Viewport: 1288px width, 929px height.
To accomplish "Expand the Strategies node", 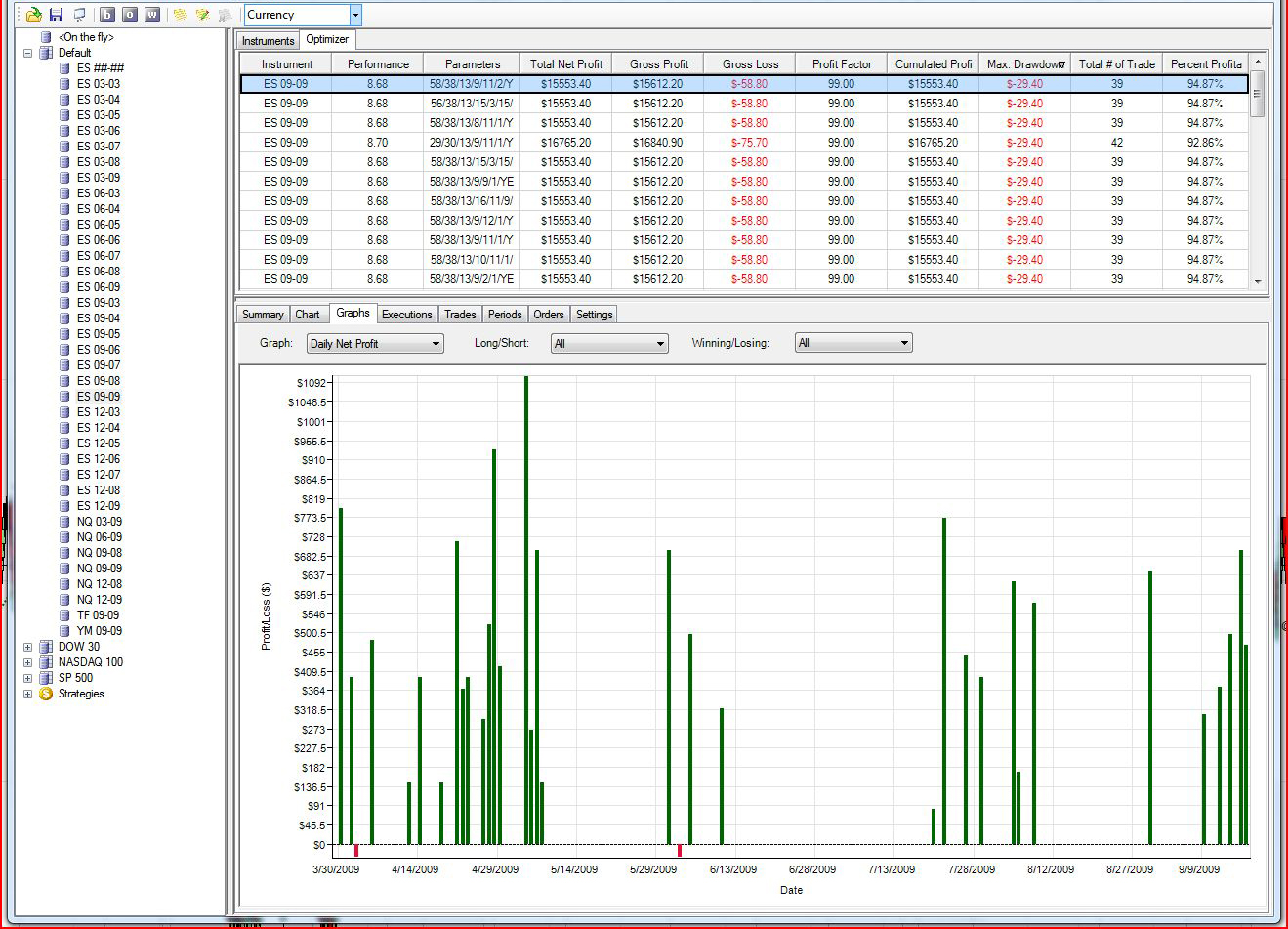I will (x=27, y=694).
